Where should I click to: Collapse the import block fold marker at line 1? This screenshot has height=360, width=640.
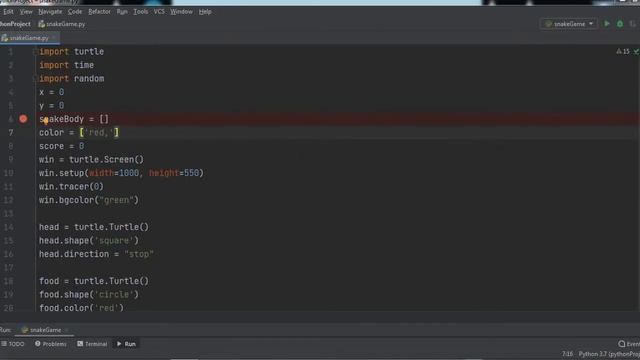click(35, 52)
